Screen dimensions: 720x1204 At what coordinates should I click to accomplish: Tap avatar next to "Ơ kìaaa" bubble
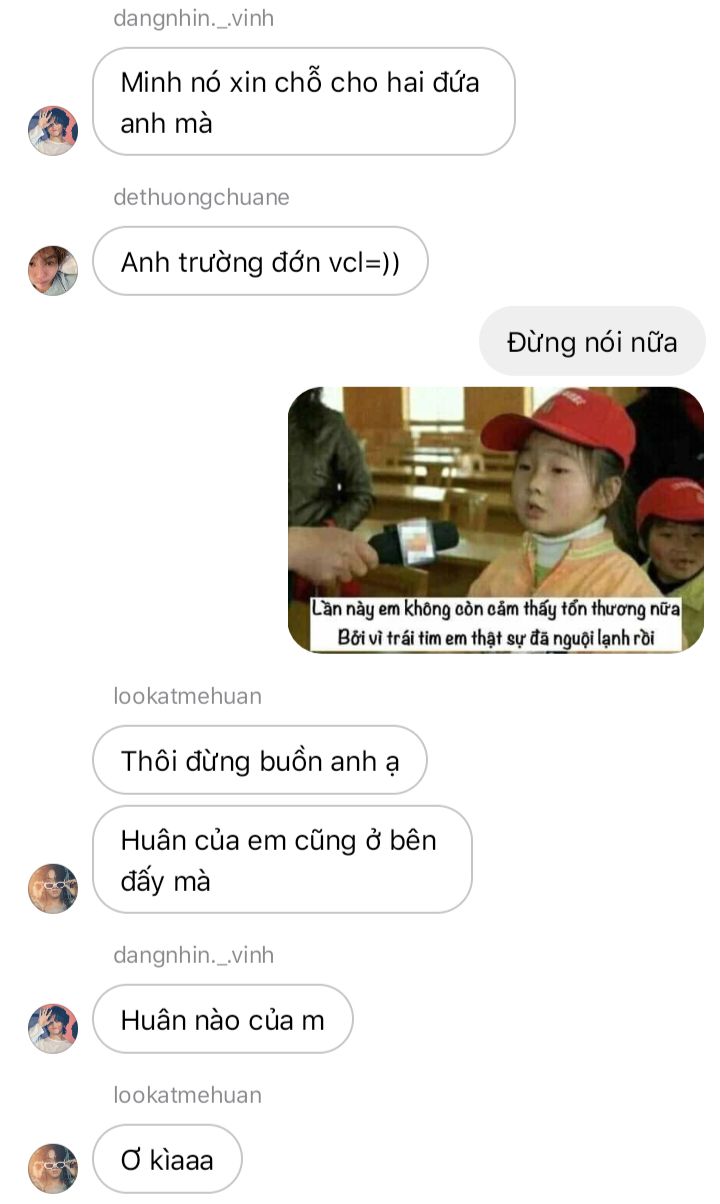[x=53, y=1168]
